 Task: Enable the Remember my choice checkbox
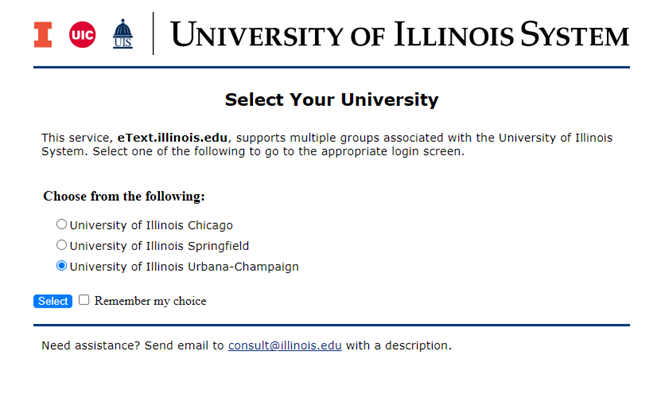pos(84,300)
